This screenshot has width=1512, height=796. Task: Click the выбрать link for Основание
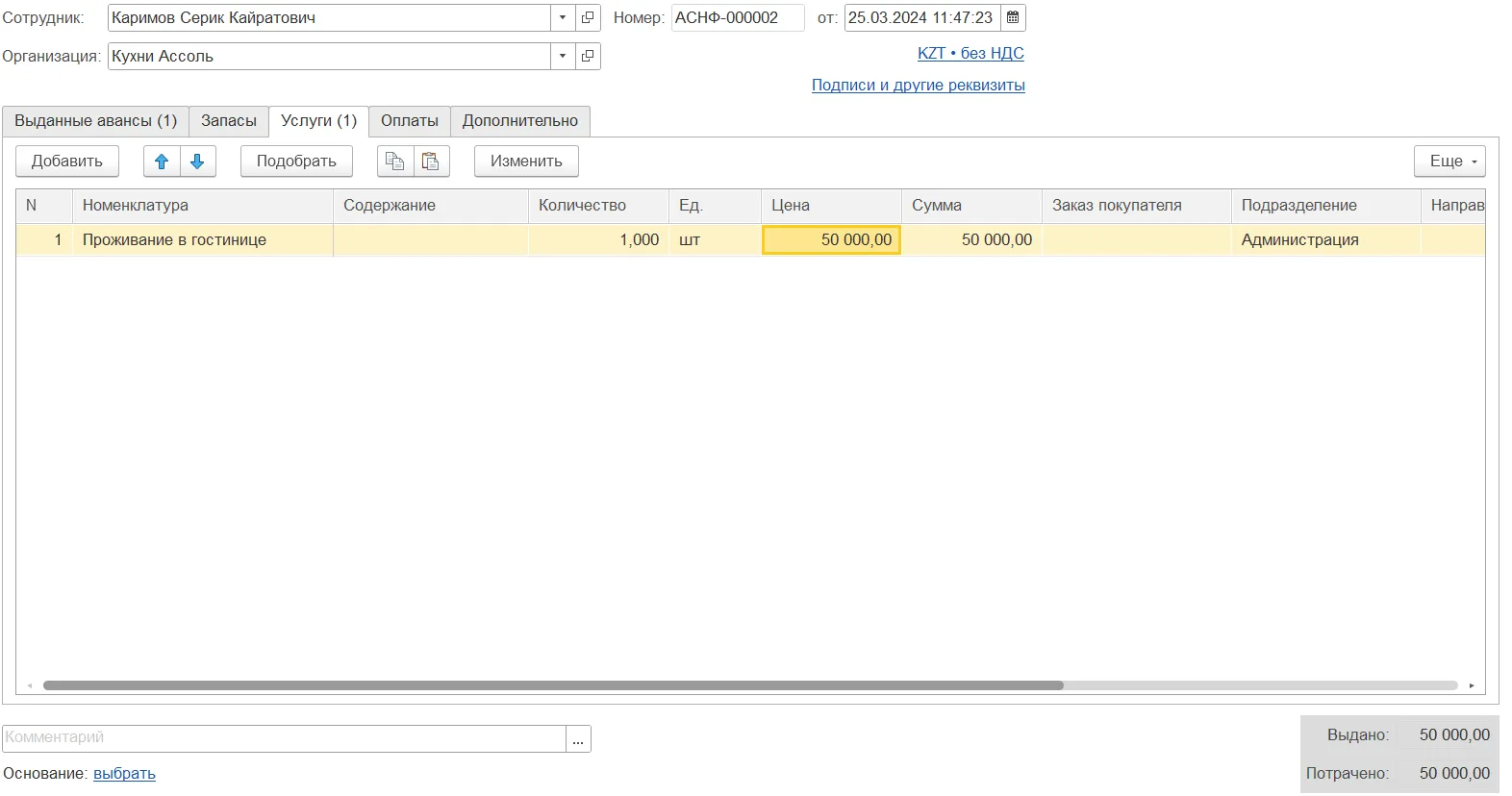pos(124,774)
